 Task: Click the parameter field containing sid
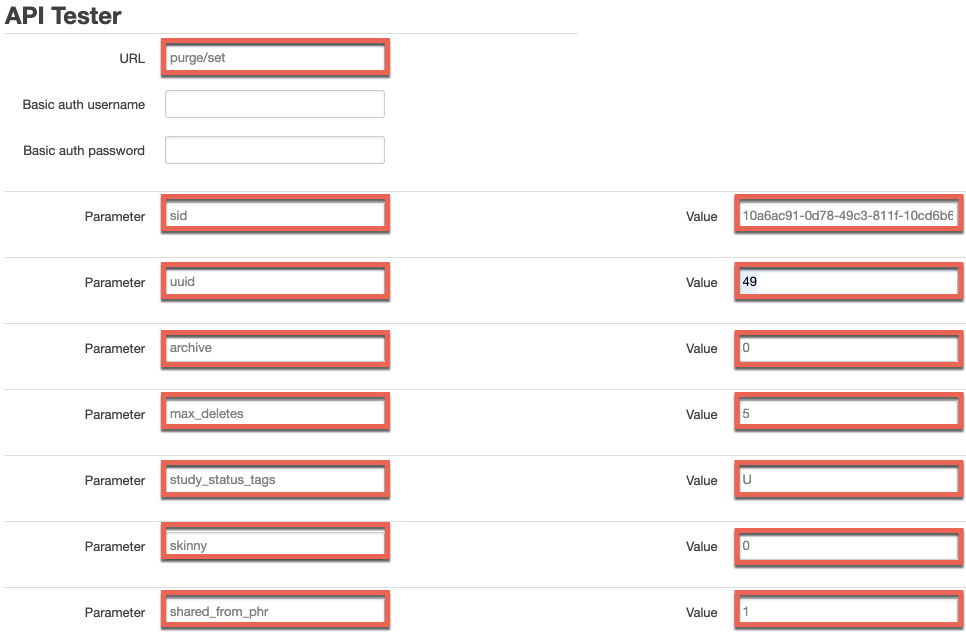275,214
